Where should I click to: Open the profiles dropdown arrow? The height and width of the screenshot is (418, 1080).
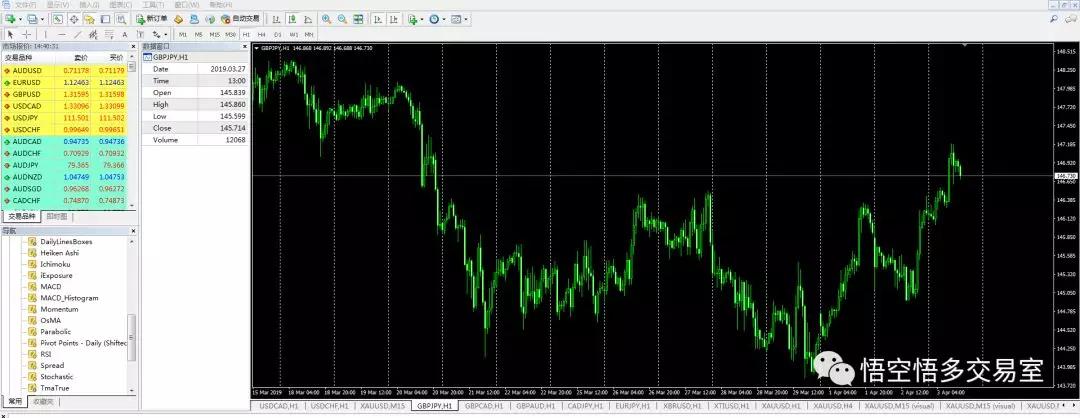(41, 19)
